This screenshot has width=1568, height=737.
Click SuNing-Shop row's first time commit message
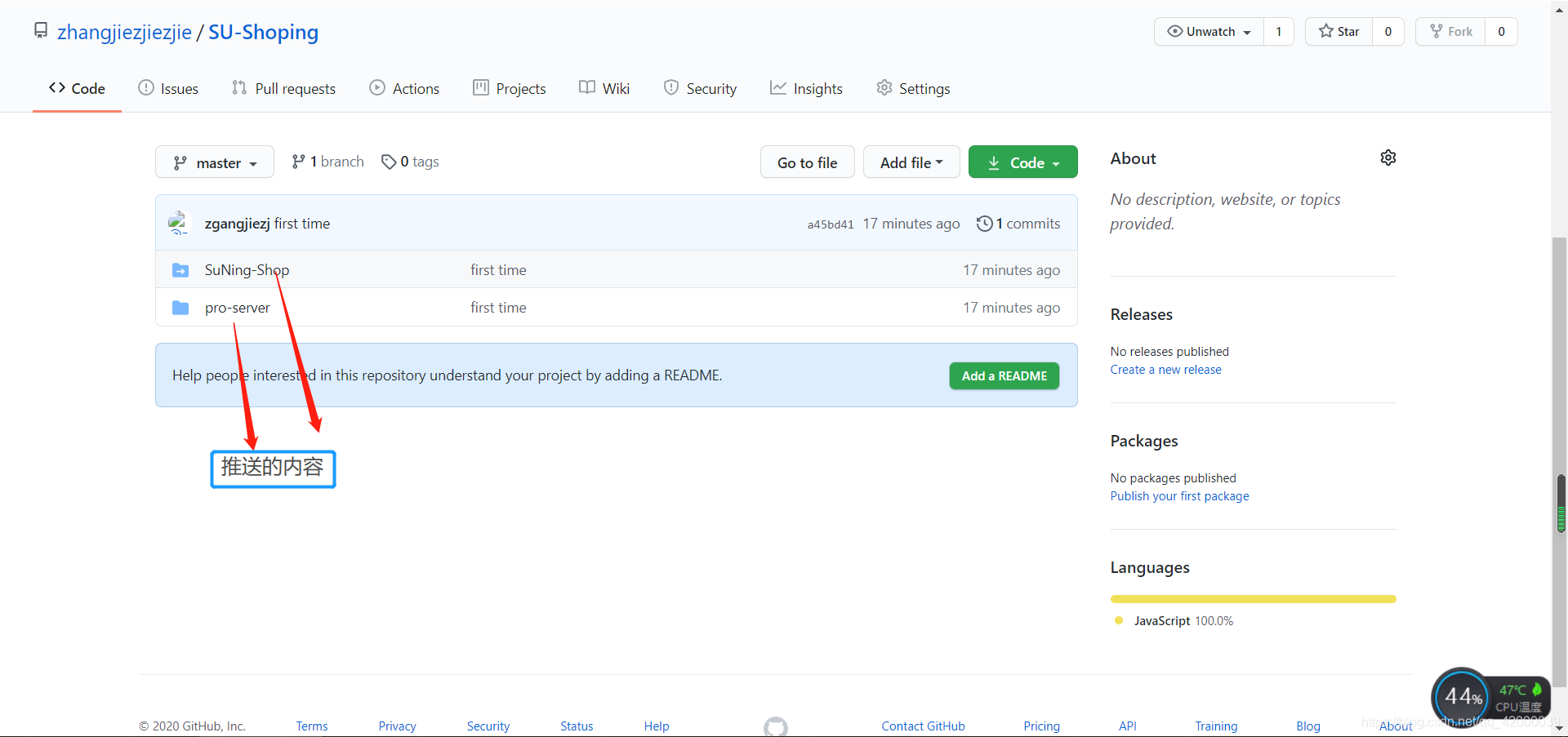point(498,270)
